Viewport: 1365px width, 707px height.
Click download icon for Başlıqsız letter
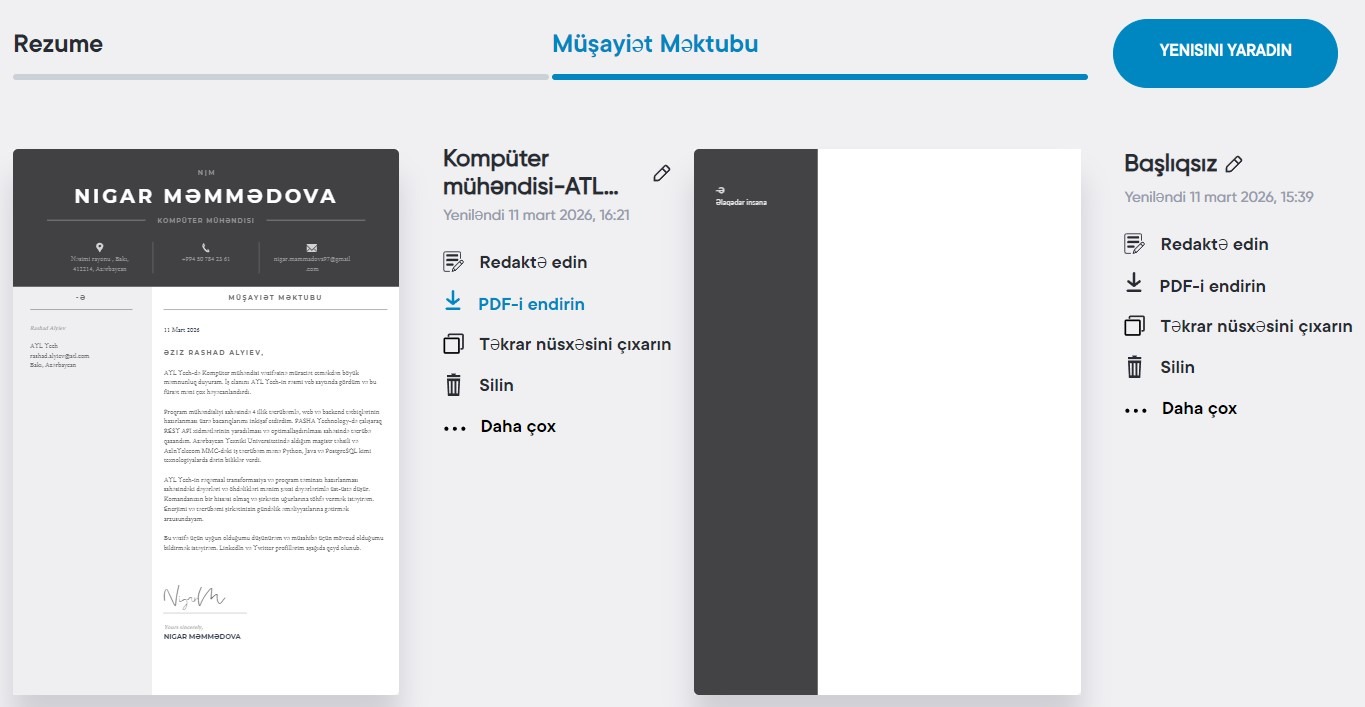coord(1134,283)
